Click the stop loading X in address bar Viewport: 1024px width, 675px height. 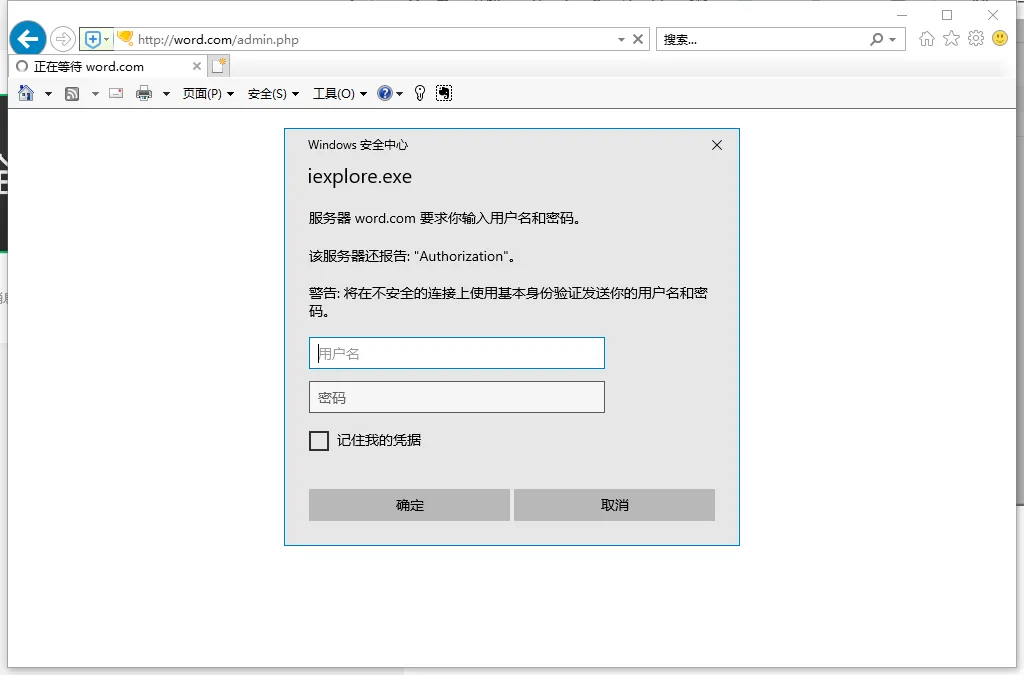pyautogui.click(x=638, y=40)
